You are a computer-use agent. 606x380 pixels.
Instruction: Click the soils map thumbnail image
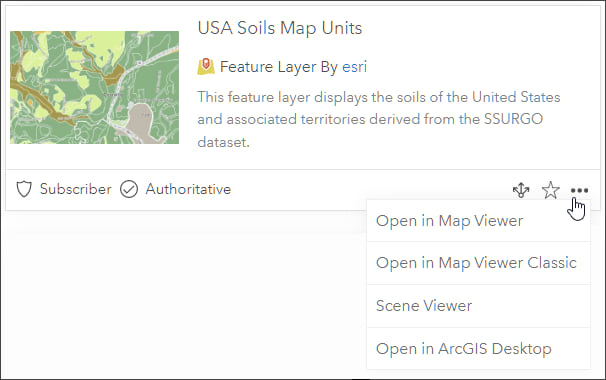point(94,87)
